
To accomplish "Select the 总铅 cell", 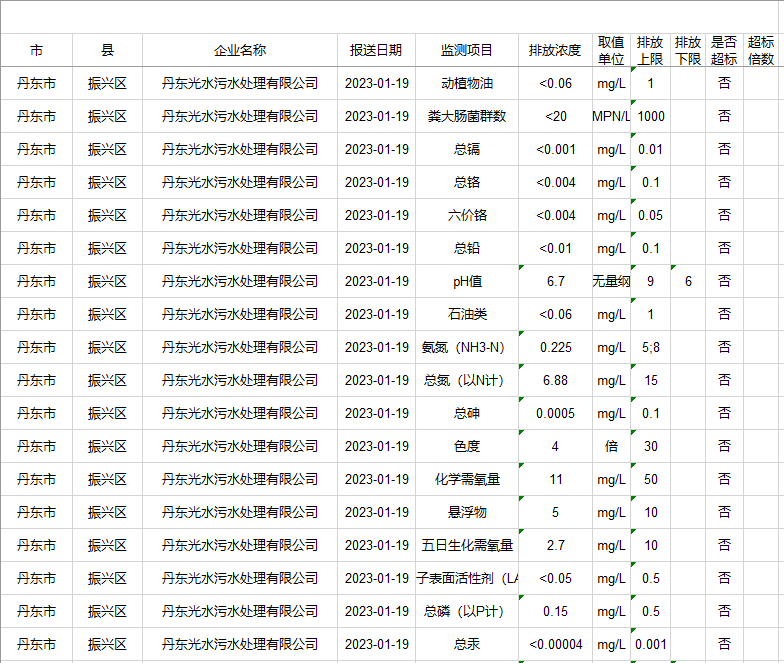I will point(467,248).
